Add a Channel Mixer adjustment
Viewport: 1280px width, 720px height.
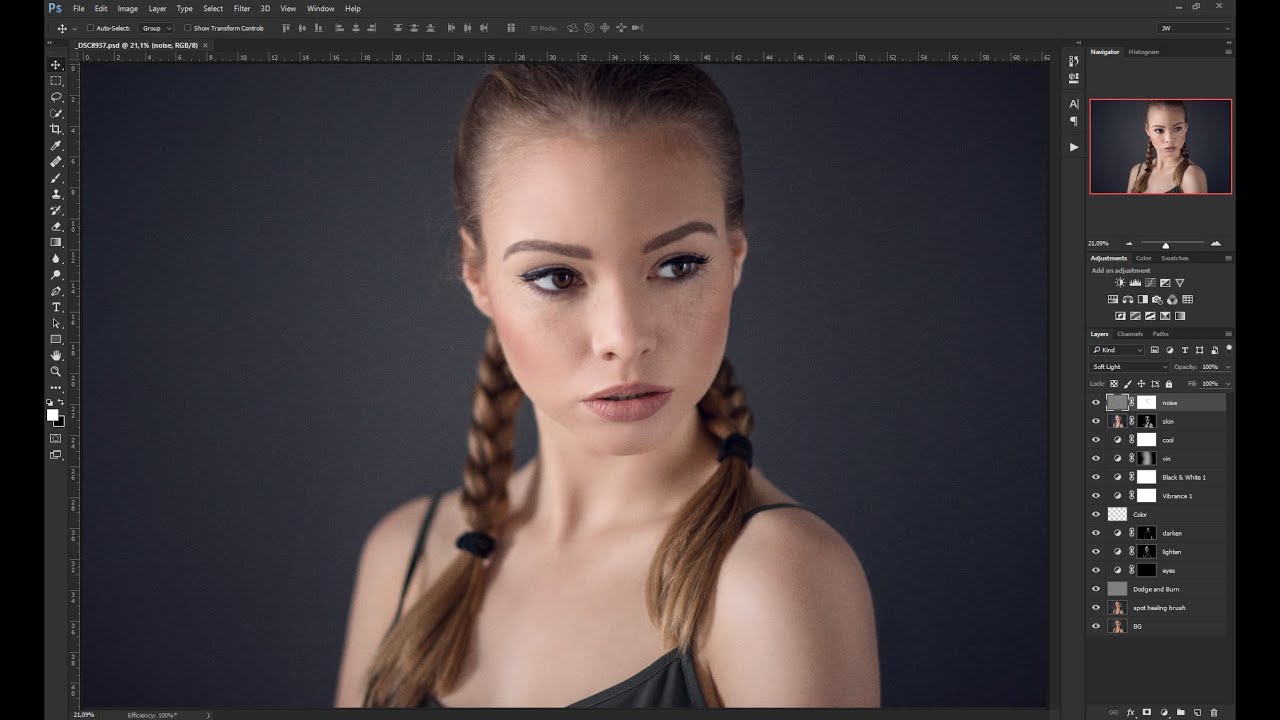pyautogui.click(x=1172, y=299)
